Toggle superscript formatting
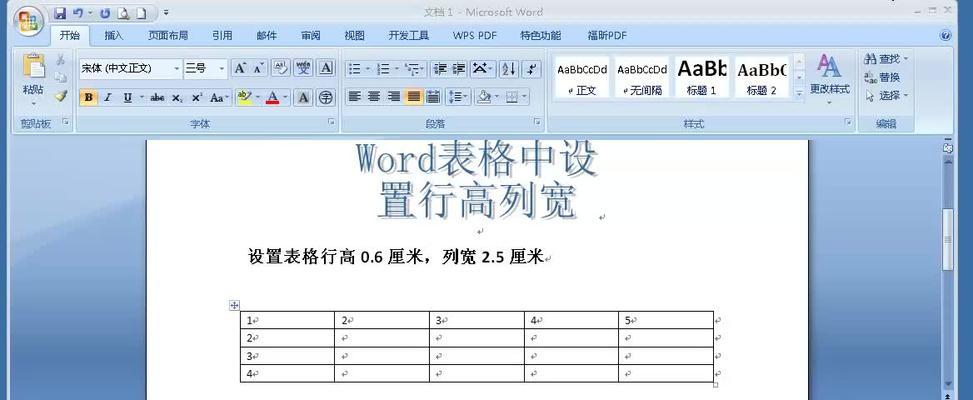 [x=197, y=97]
